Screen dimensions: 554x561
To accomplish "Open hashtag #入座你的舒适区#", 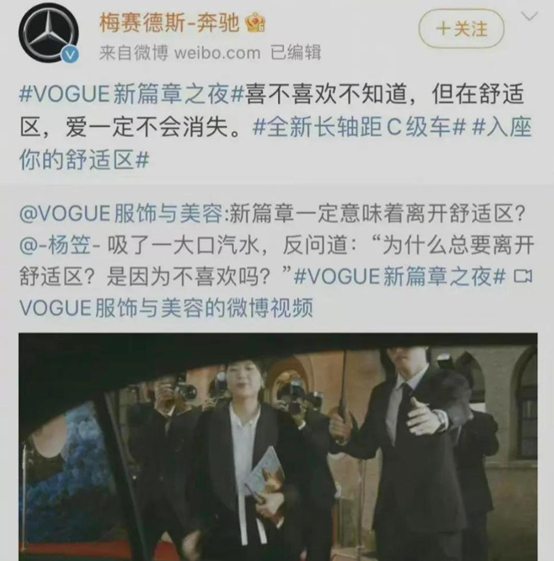I will click(x=275, y=143).
